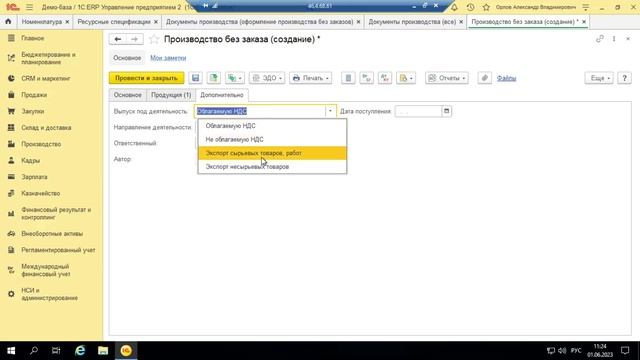Screen dimensions: 640x360
Task: Open the taskbar search magnifier
Action: coord(33,351)
